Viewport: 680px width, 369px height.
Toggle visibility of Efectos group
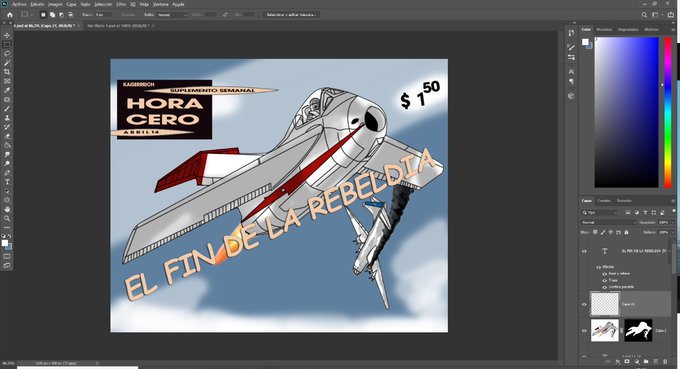[598, 267]
